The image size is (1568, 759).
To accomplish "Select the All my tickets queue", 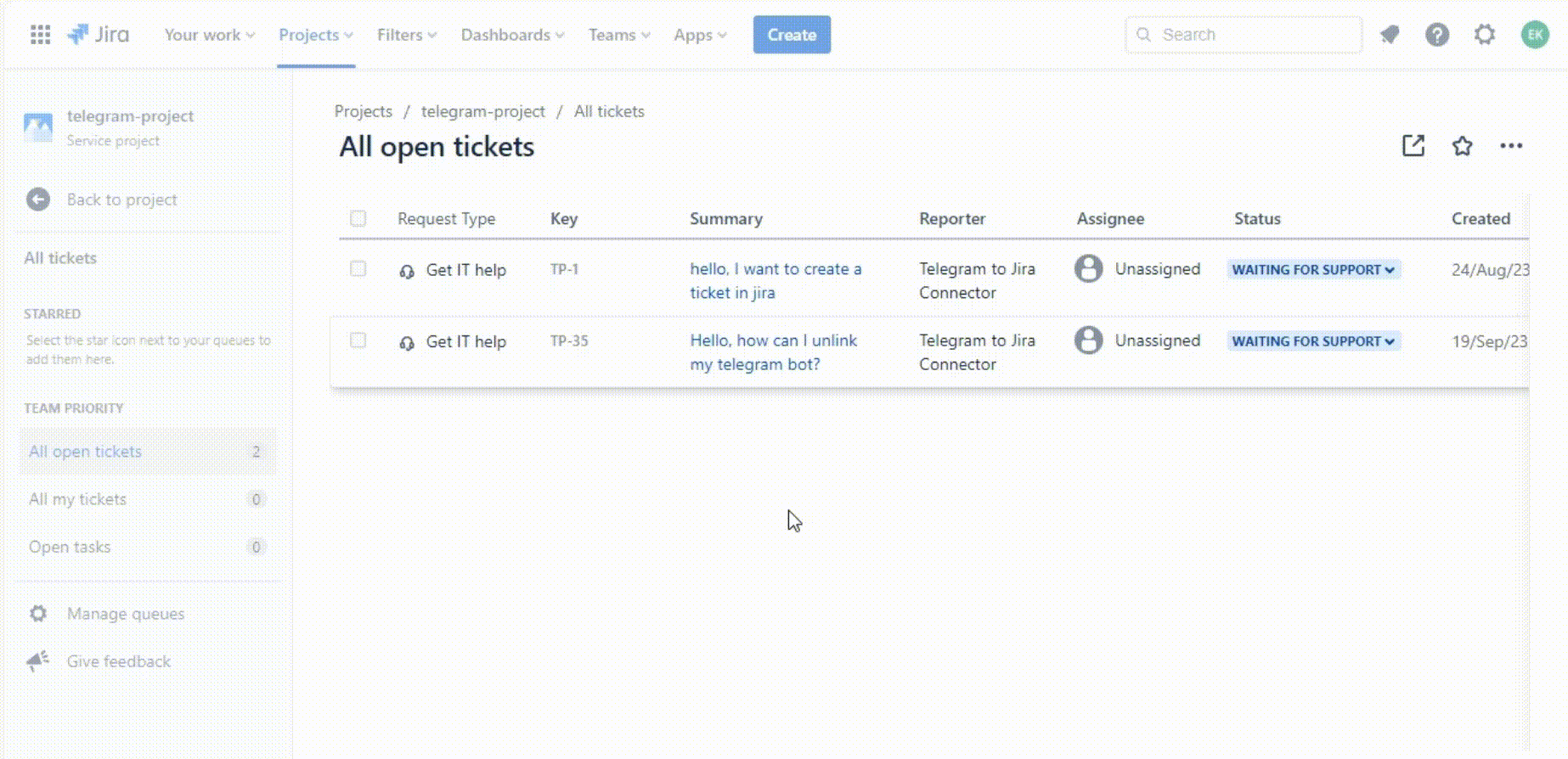I will pyautogui.click(x=78, y=499).
